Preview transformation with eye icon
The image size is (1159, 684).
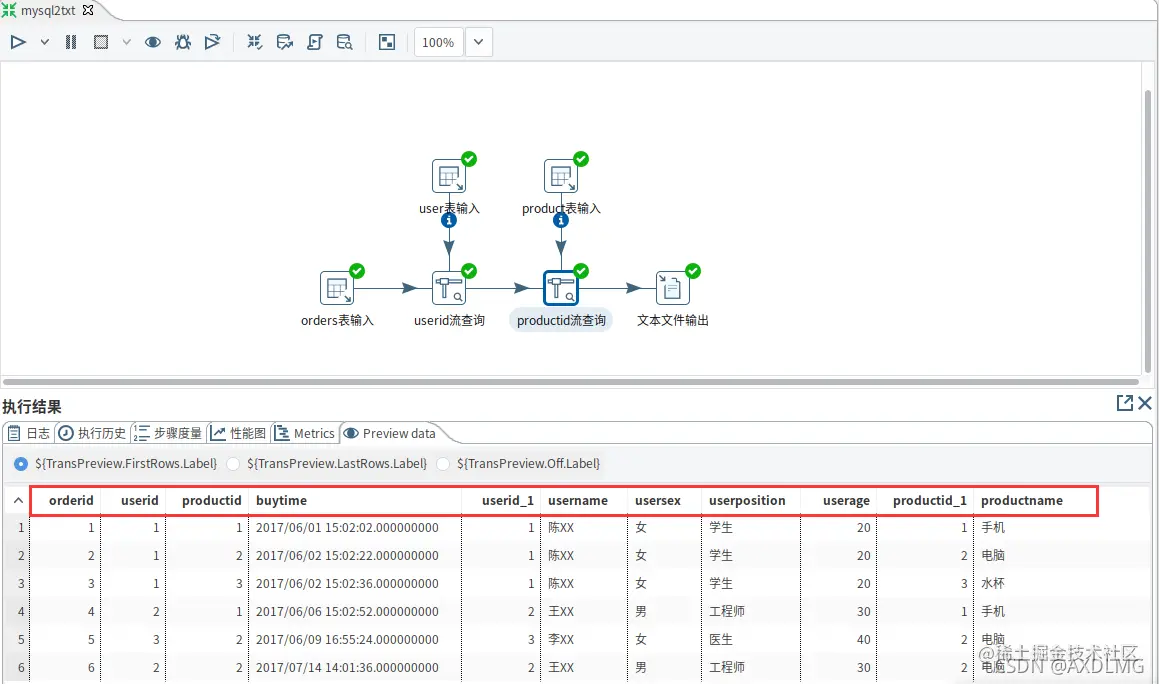pos(153,42)
